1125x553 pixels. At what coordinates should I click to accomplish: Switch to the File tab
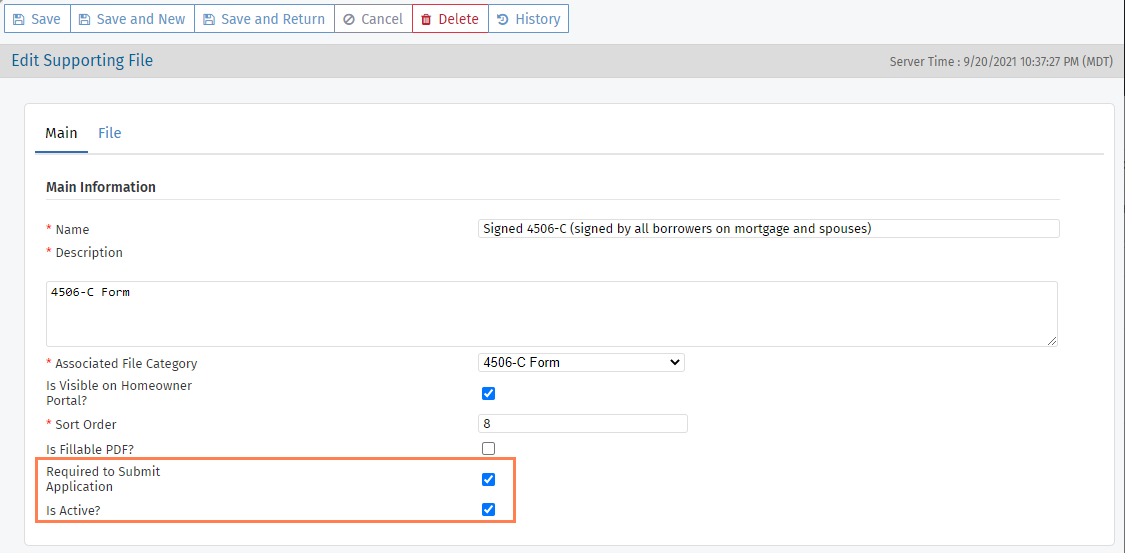109,133
